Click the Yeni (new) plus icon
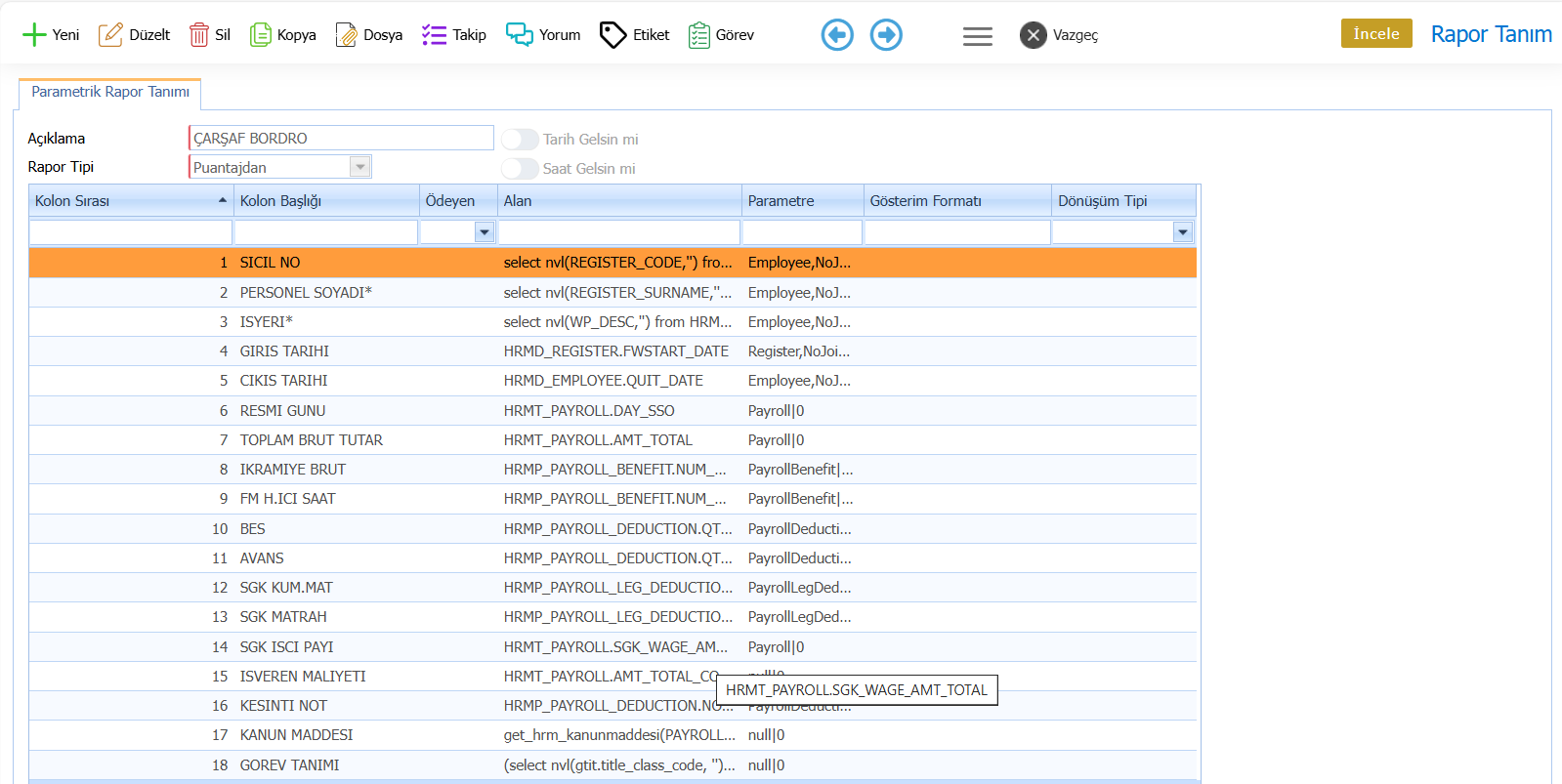Screen dimensions: 1562x784 pos(34,35)
